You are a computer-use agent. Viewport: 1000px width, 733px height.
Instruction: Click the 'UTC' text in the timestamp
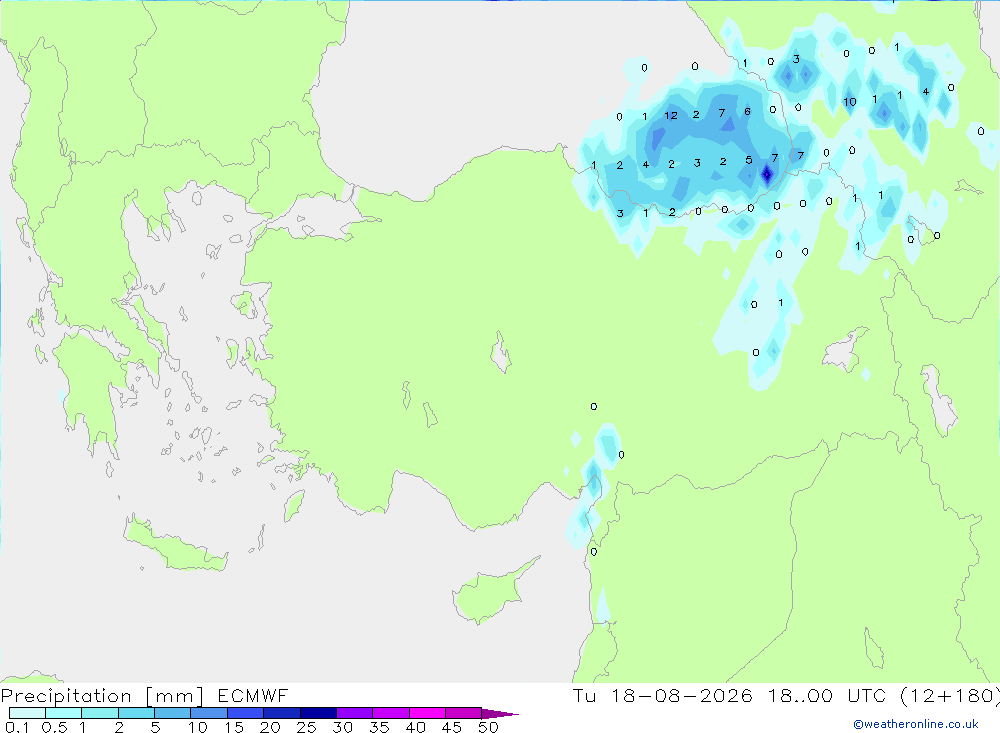pos(867,695)
